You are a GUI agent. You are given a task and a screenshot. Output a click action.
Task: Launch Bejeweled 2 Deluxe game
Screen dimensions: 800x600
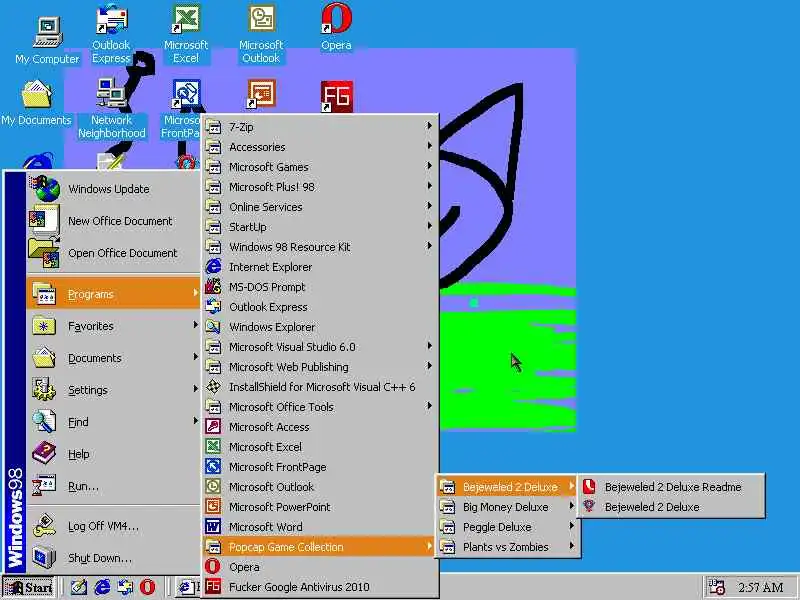pyautogui.click(x=672, y=507)
